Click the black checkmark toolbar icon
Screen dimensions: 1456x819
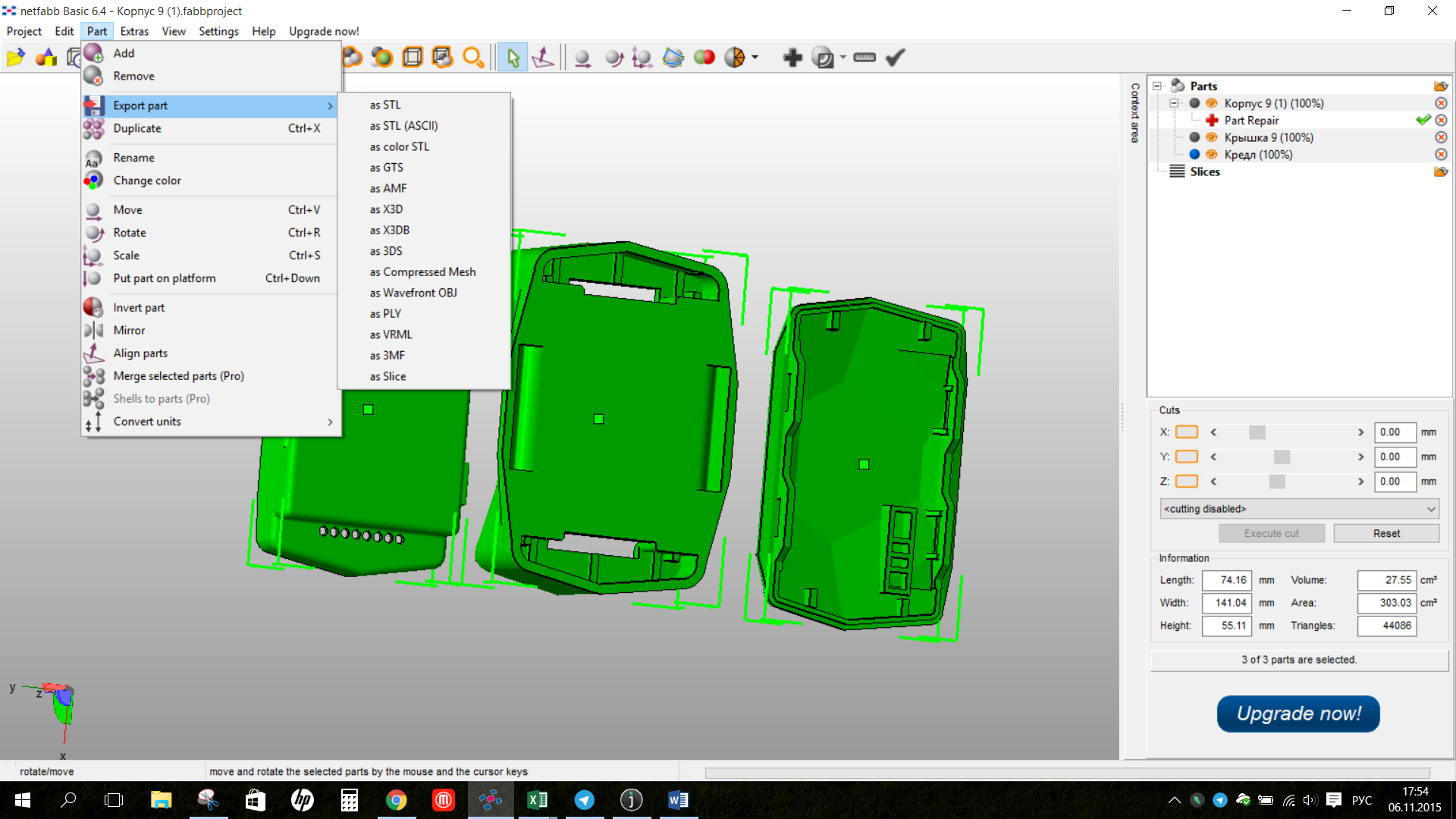[x=896, y=57]
